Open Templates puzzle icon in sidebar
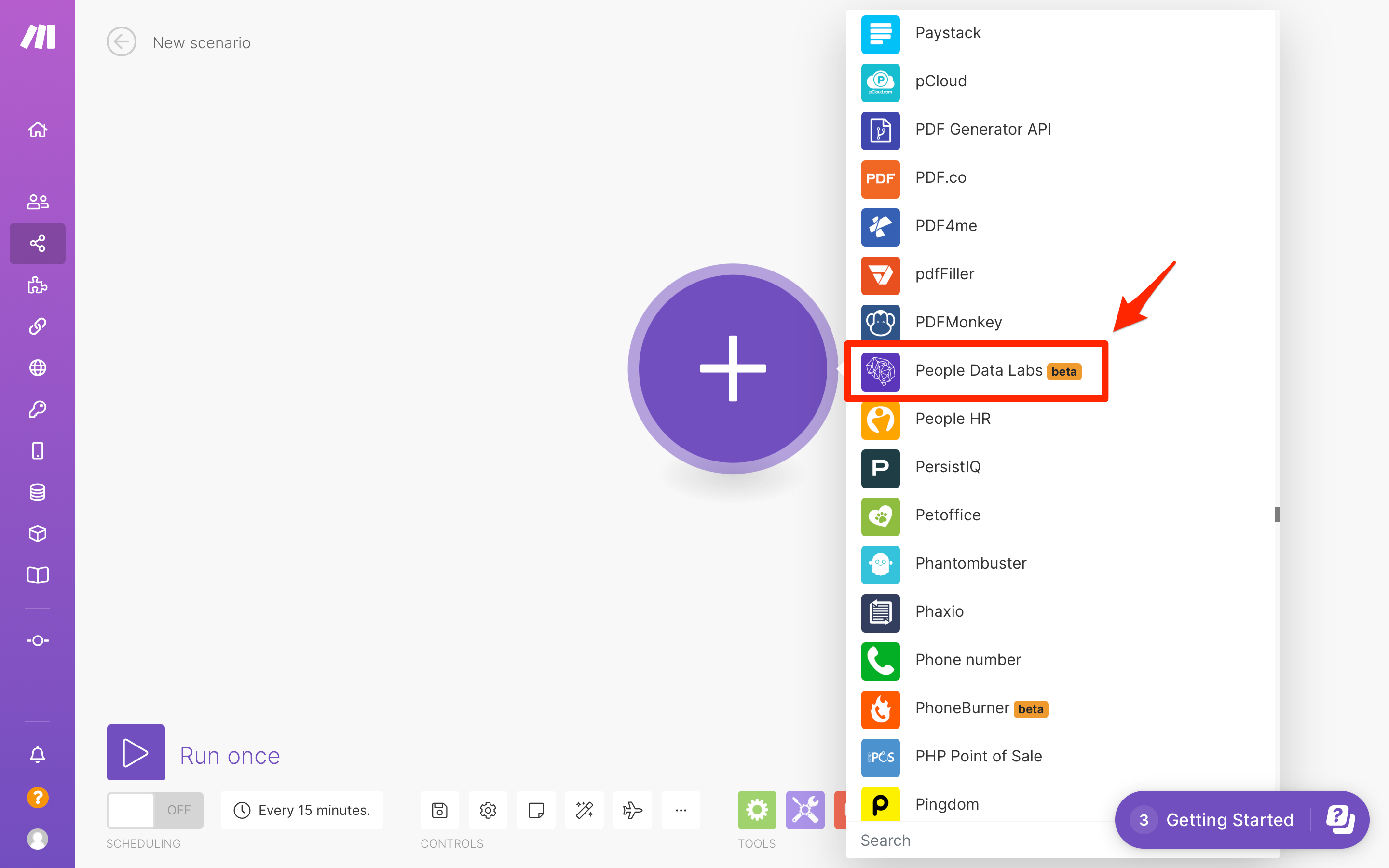1389x868 pixels. pos(37,285)
